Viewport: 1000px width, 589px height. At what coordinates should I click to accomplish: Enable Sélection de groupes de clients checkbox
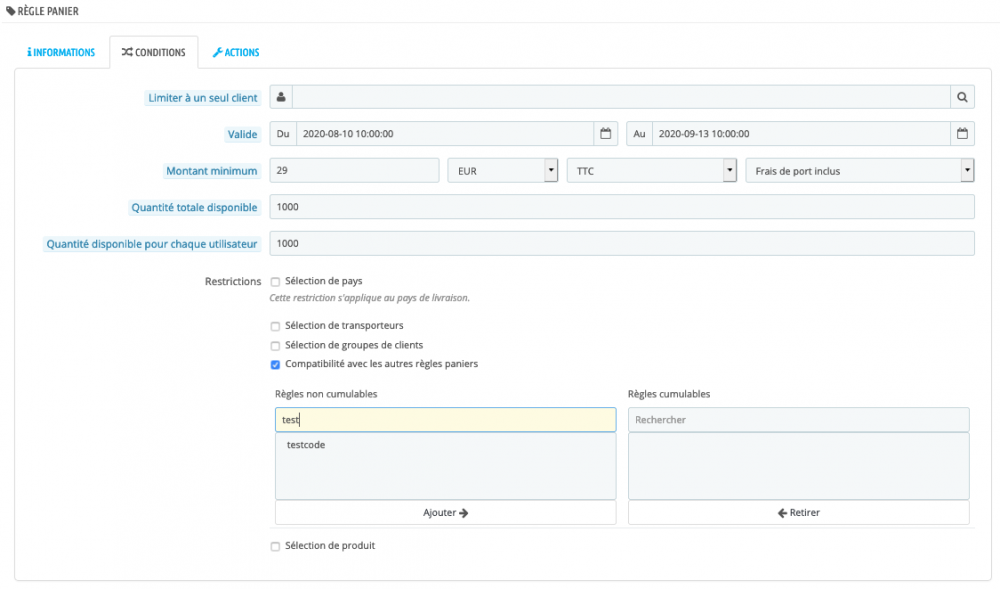pos(275,346)
